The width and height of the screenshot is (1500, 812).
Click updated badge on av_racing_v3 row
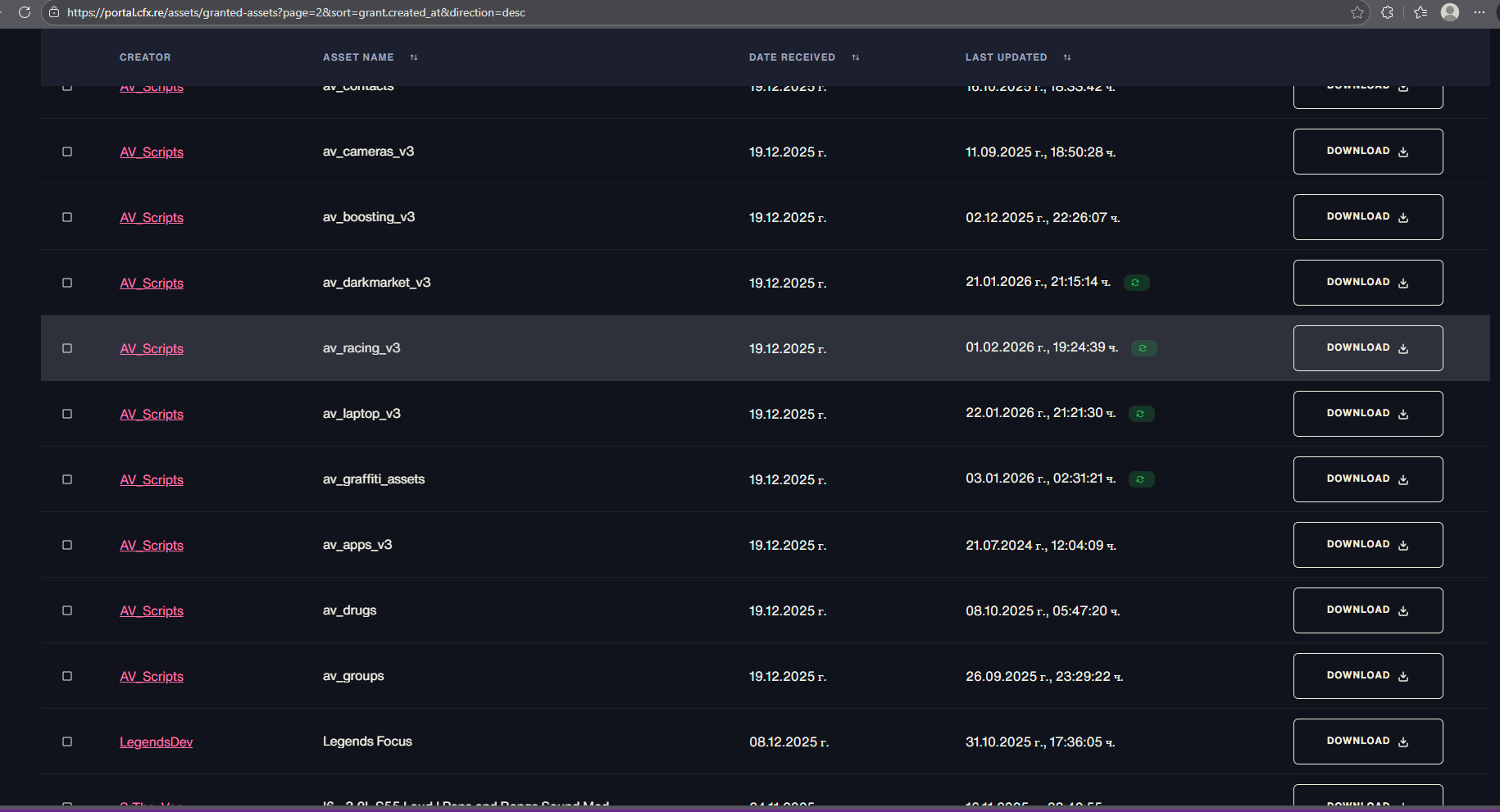click(1143, 348)
